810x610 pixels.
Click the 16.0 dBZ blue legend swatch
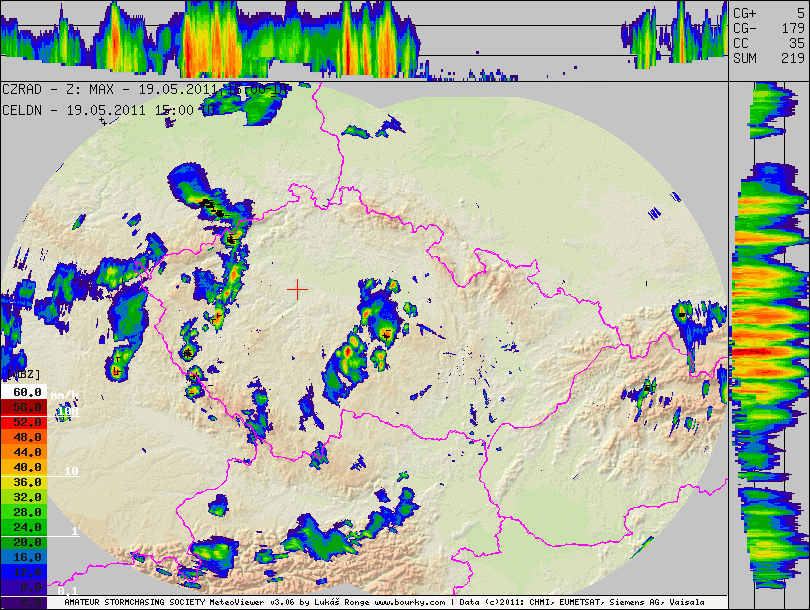24,557
